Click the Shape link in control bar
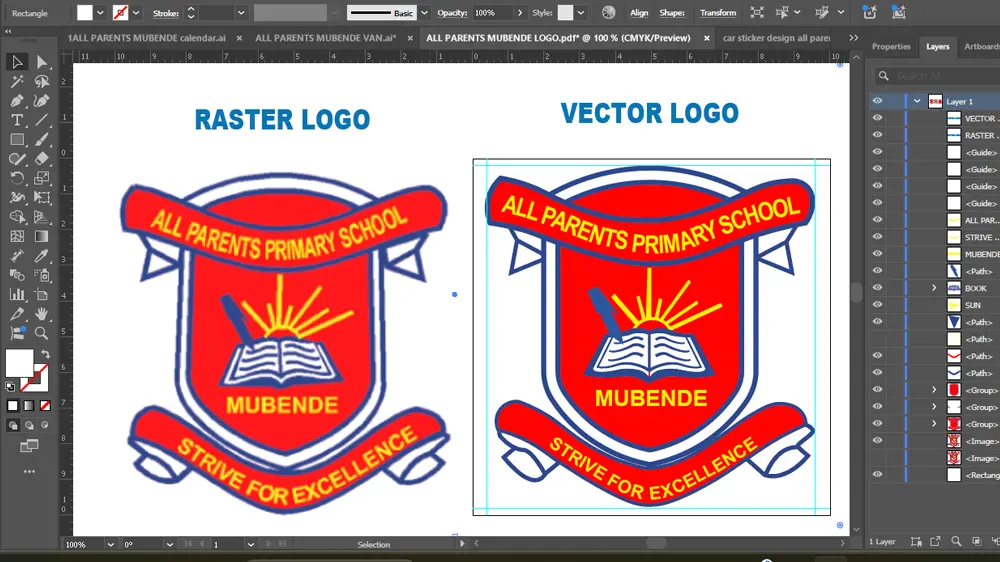 (672, 13)
